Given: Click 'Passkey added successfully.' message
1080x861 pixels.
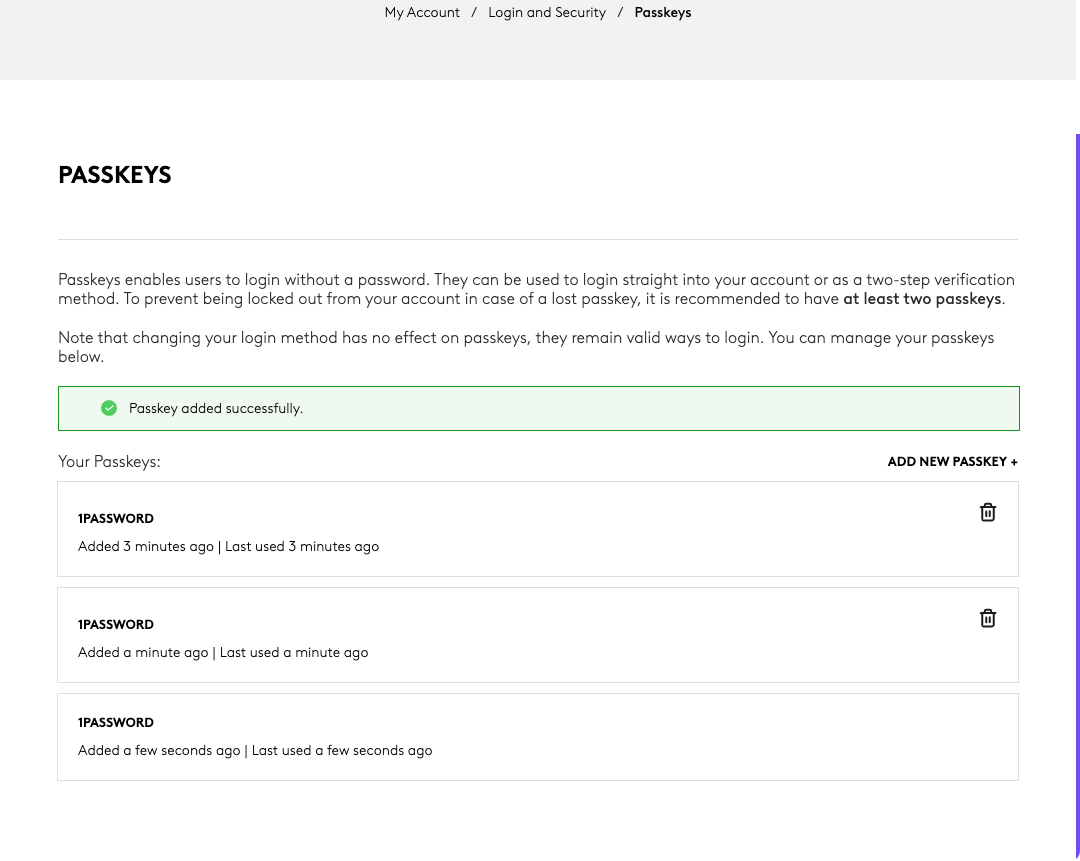Looking at the screenshot, I should coord(216,408).
